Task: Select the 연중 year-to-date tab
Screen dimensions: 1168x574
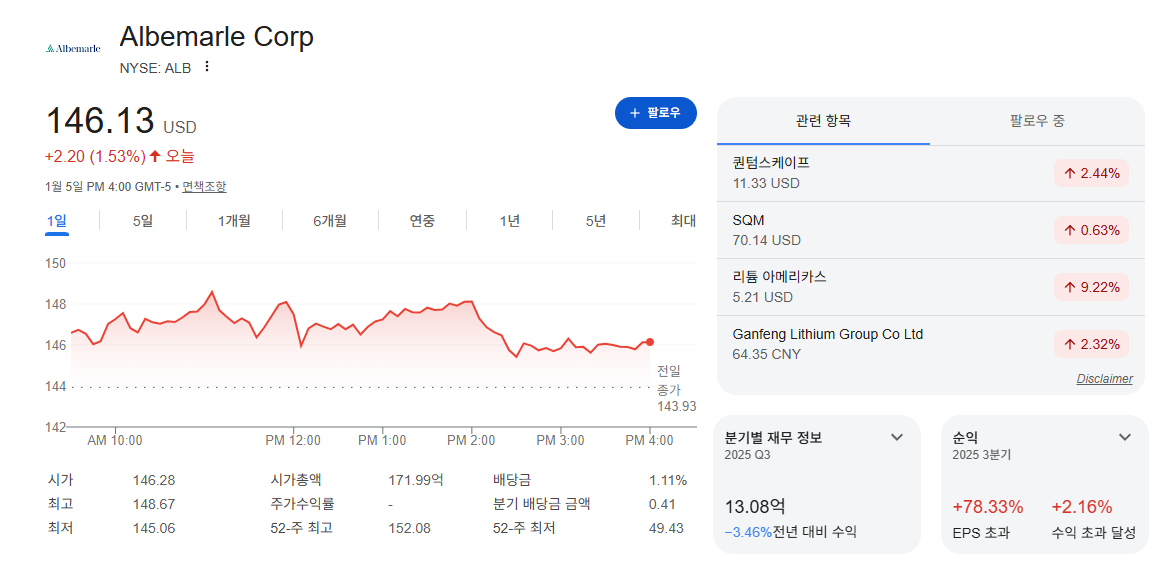Action: tap(422, 220)
